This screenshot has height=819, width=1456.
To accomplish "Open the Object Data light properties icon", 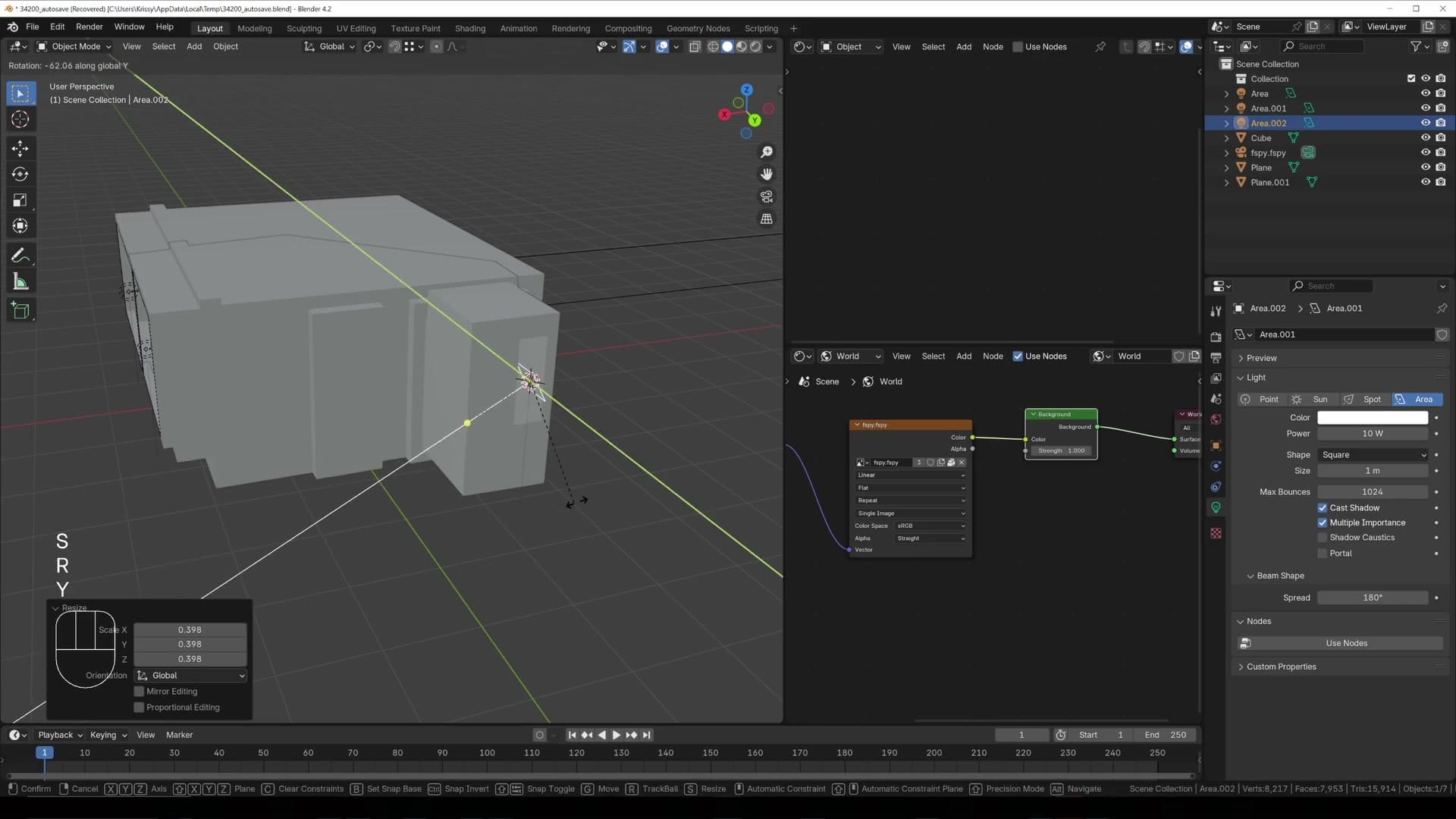I will (1216, 507).
